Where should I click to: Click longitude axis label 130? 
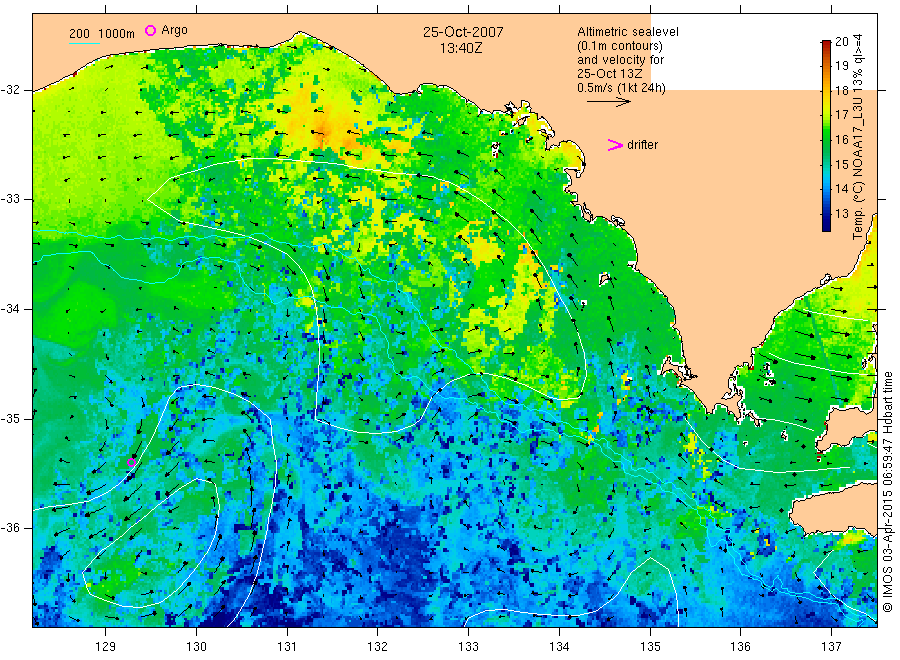(x=196, y=647)
